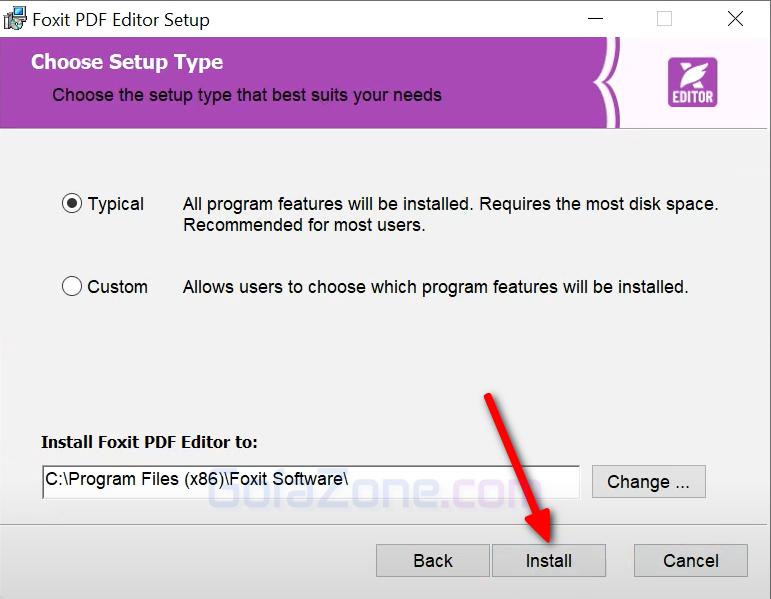Choose the Custom setup radio button

click(72, 287)
